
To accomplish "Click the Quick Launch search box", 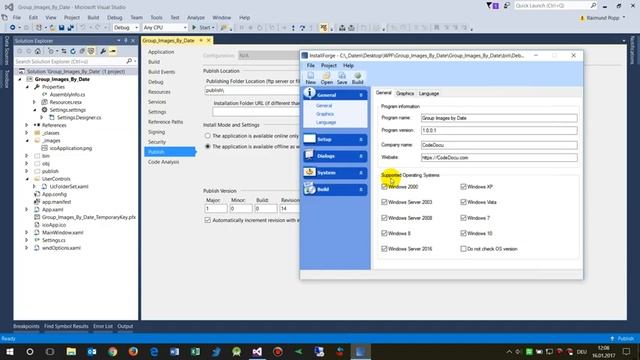I will click(556, 6).
